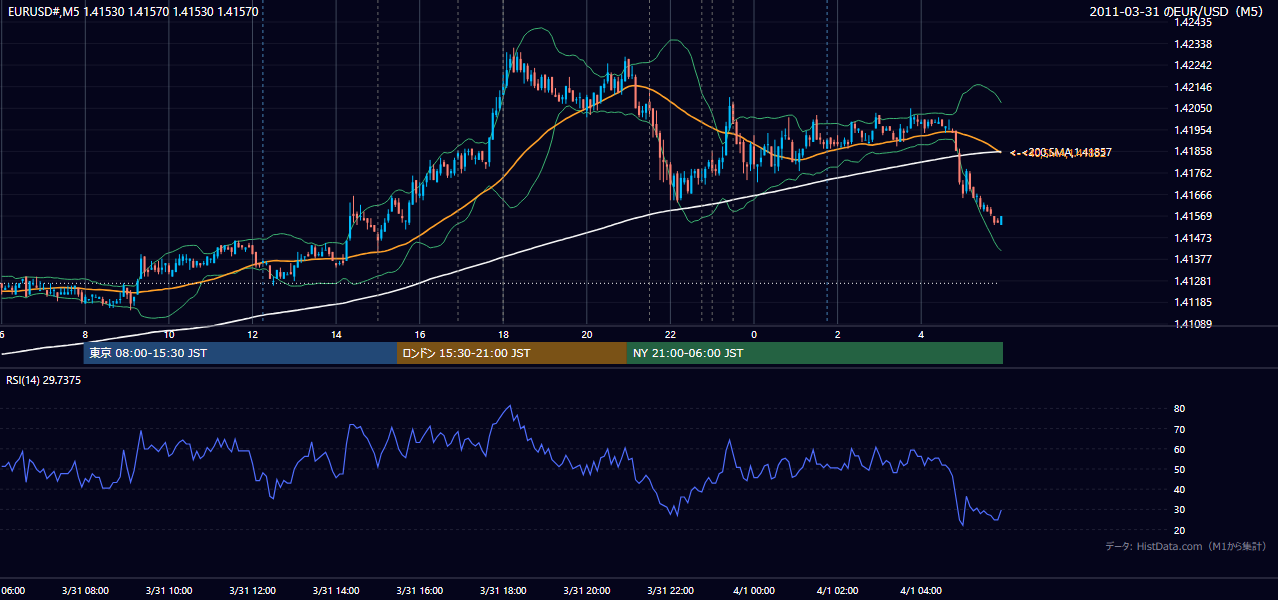
Task: Click hour tick 18 below price chart
Action: (503, 334)
